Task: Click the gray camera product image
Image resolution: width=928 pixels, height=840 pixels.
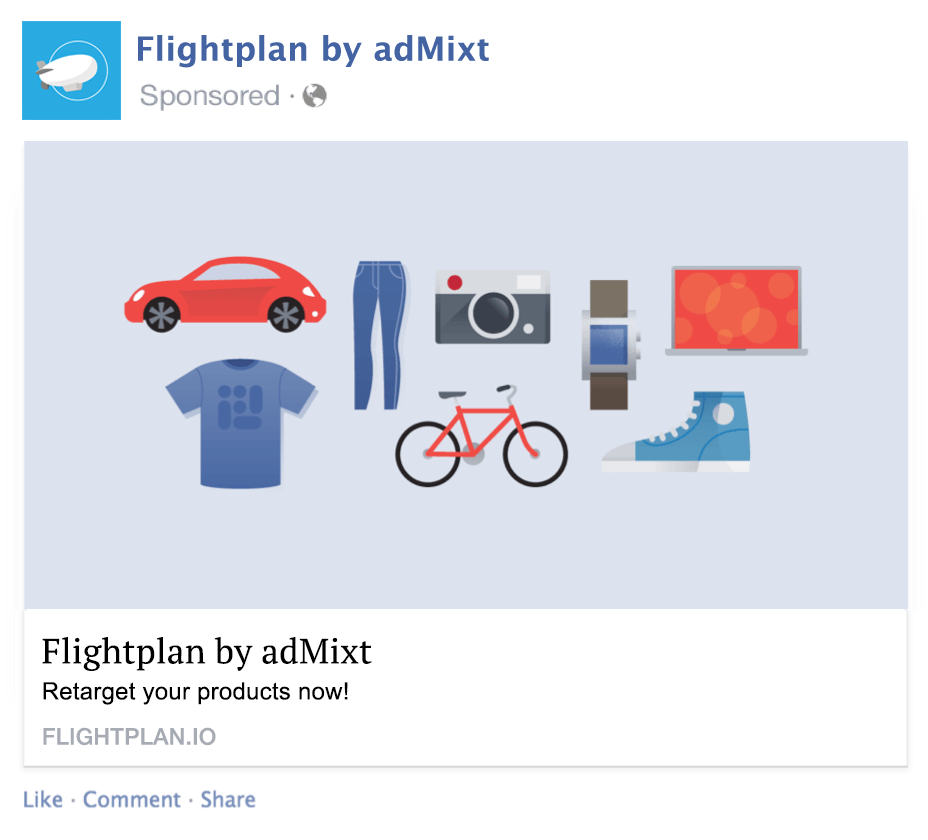Action: (x=492, y=307)
